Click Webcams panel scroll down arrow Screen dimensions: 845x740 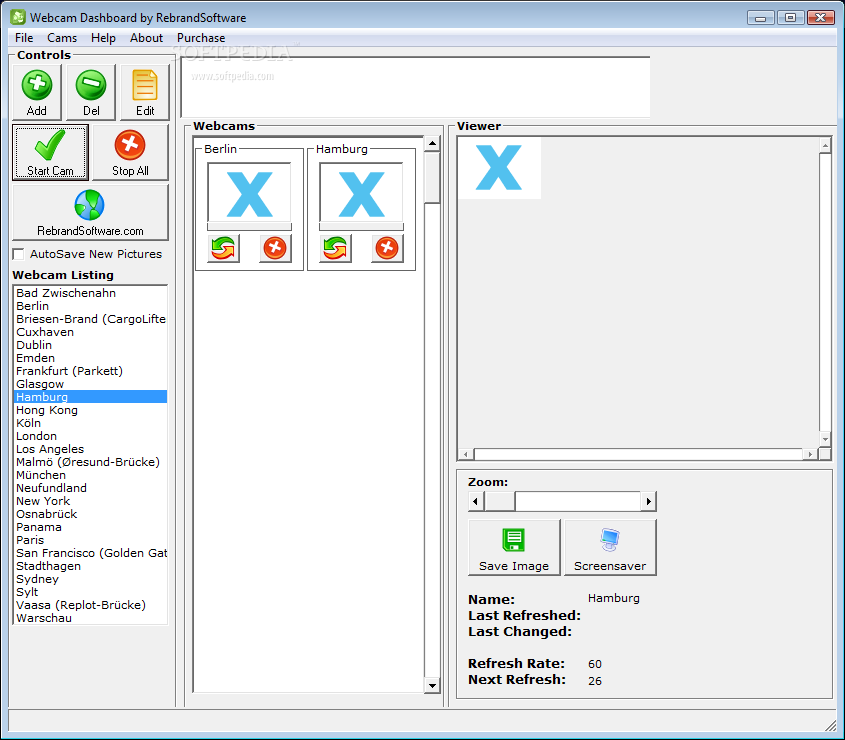click(x=432, y=686)
